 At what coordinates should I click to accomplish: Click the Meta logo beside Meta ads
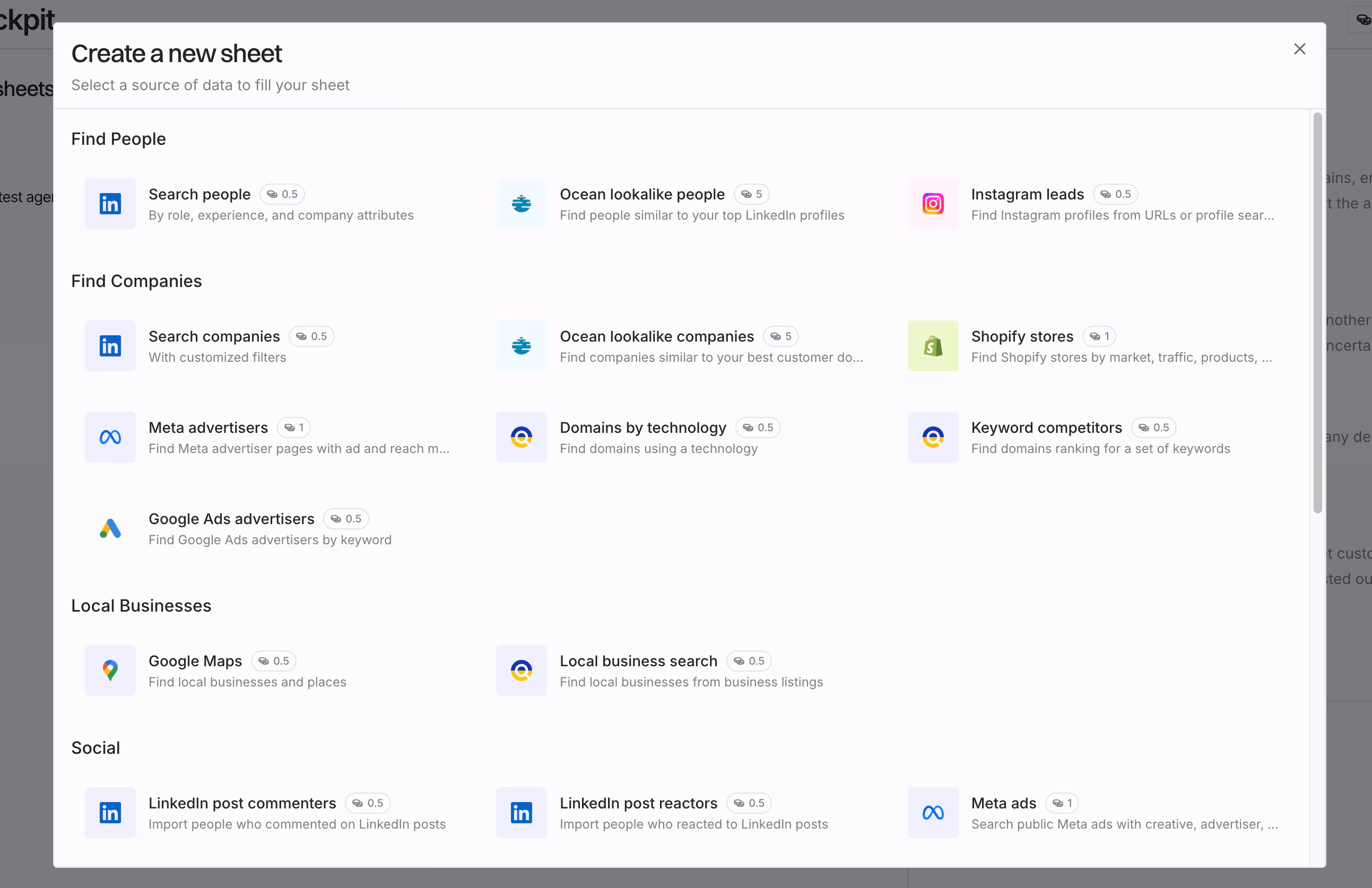point(933,813)
